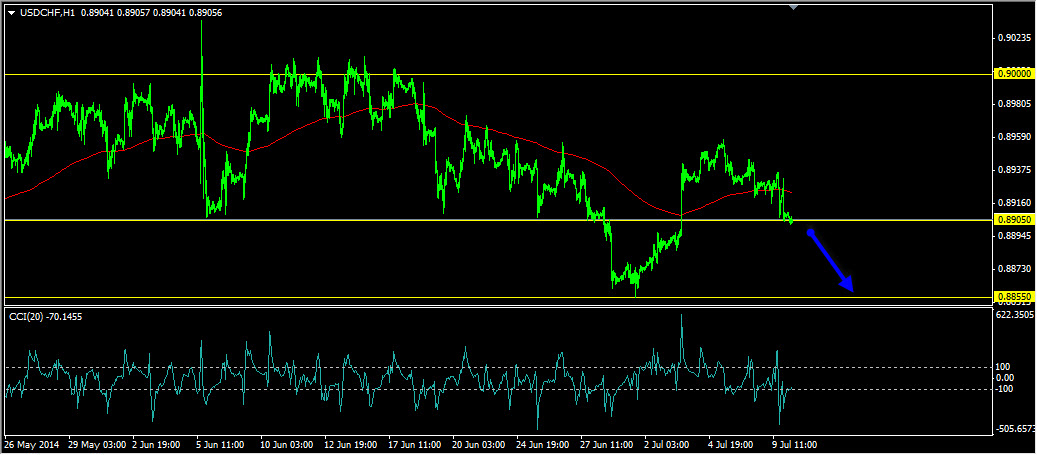The width and height of the screenshot is (1037, 455).
Task: Click the 12 Jun 19:00 time label
Action: pos(352,444)
